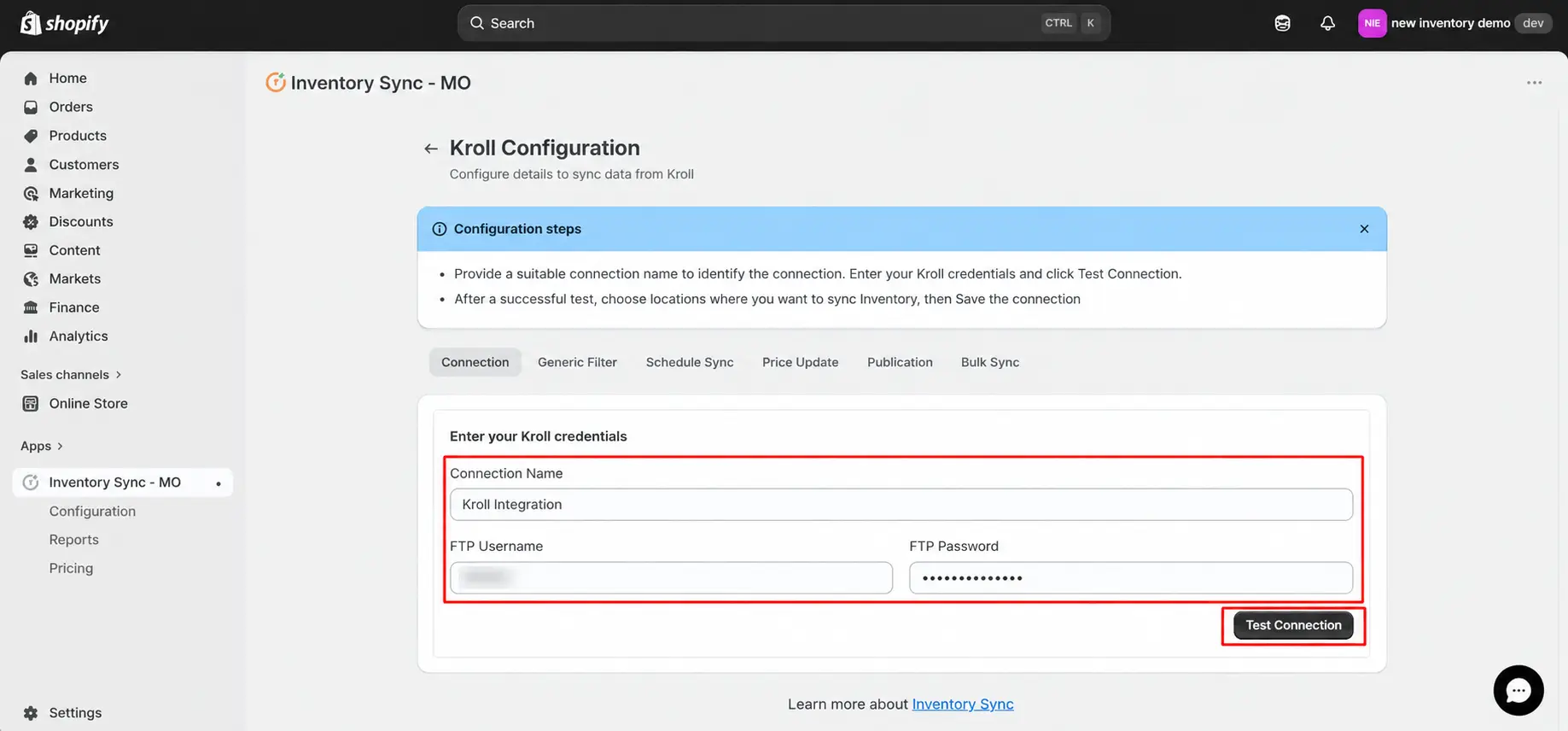Click the Finance bank icon
Screen dimensions: 1568x731
point(31,307)
